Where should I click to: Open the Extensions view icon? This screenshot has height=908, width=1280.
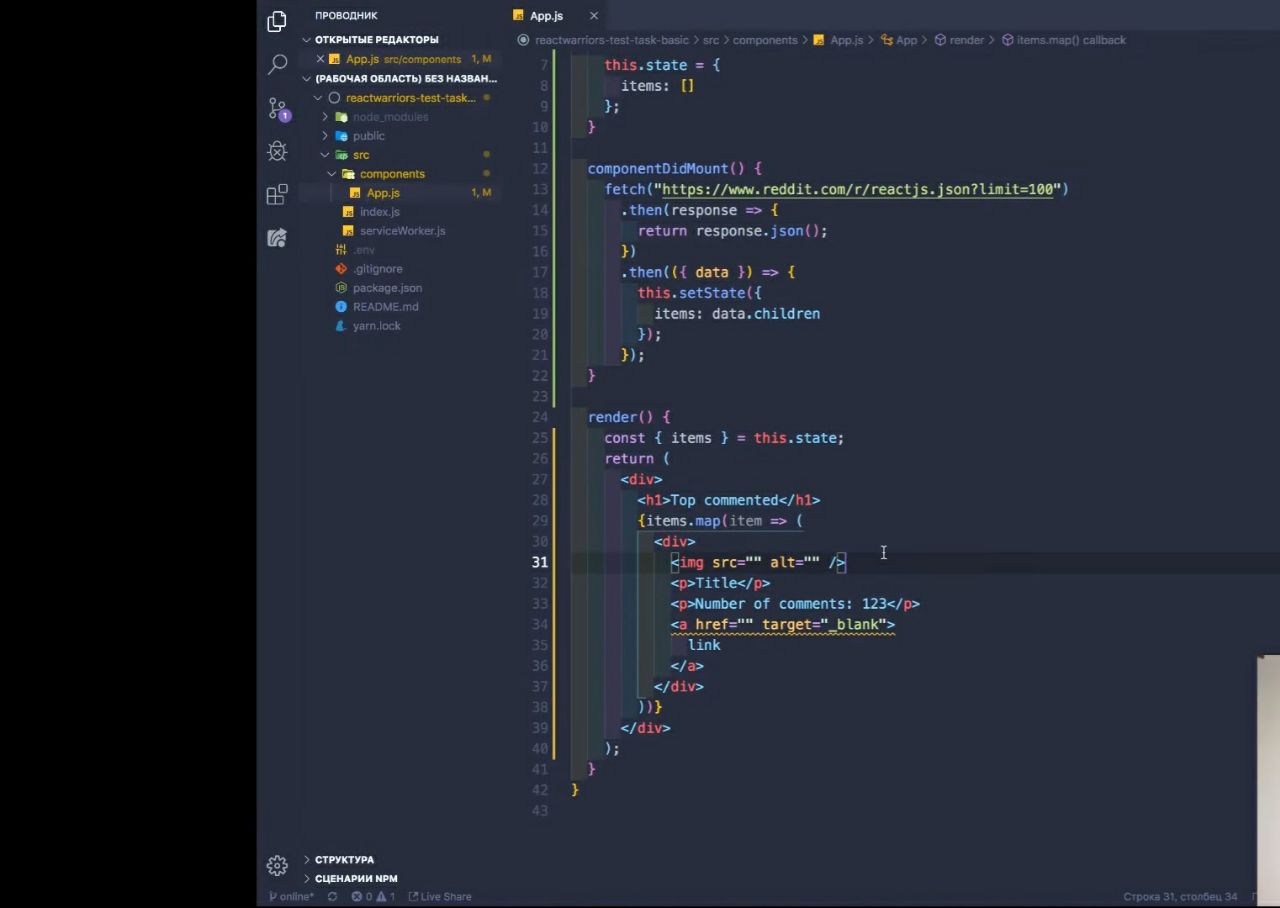click(278, 195)
